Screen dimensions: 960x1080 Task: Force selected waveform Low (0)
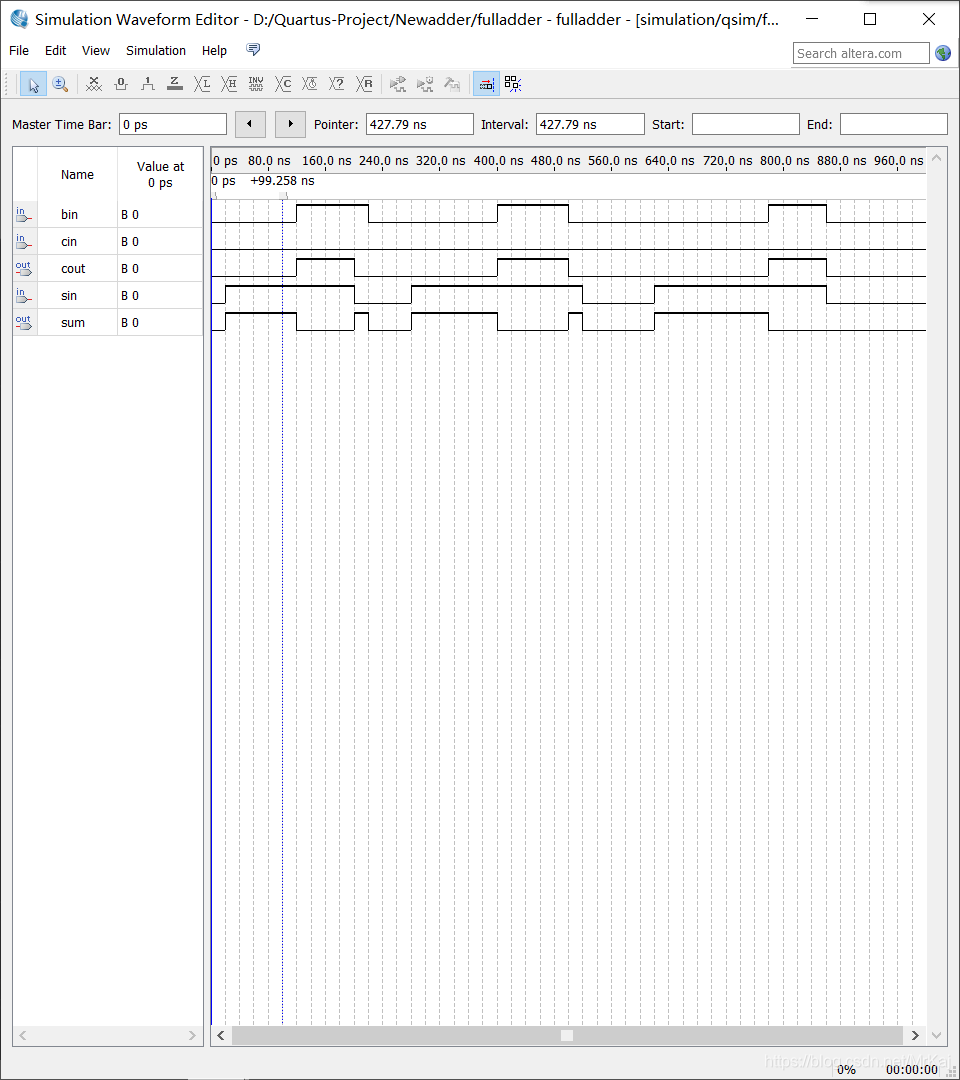pos(121,85)
